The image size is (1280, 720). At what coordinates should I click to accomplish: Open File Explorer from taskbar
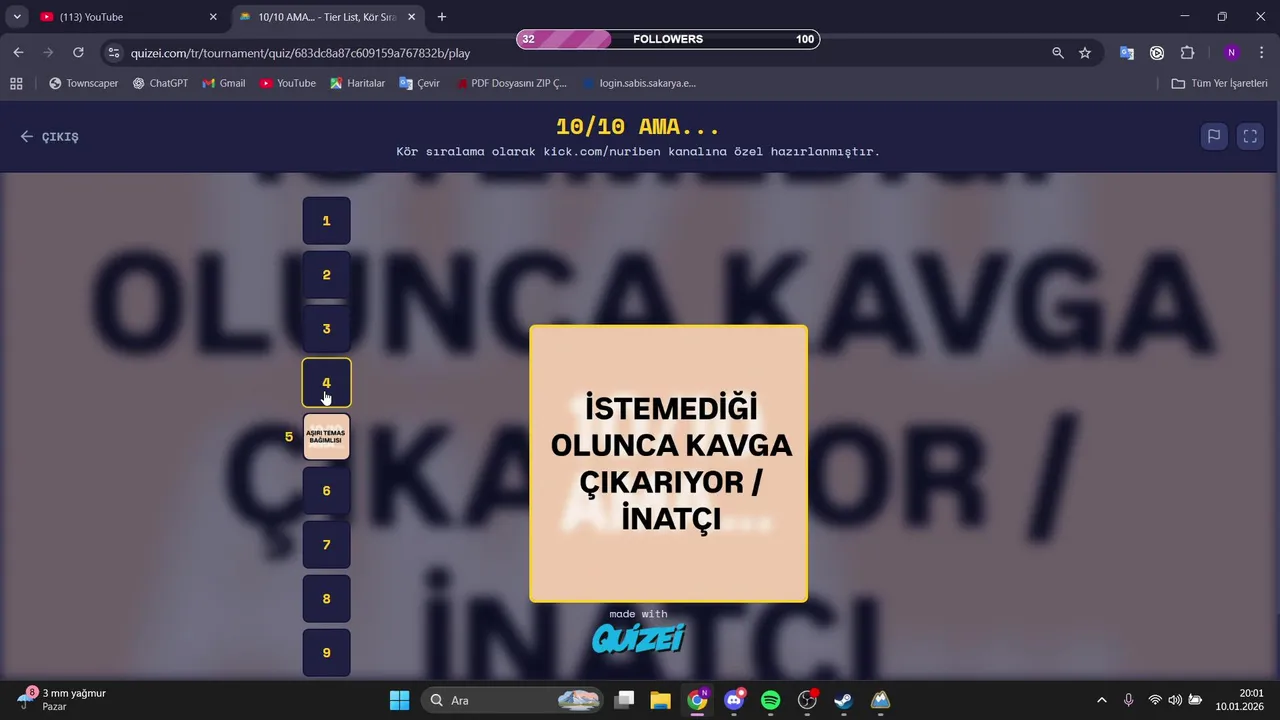pos(660,700)
